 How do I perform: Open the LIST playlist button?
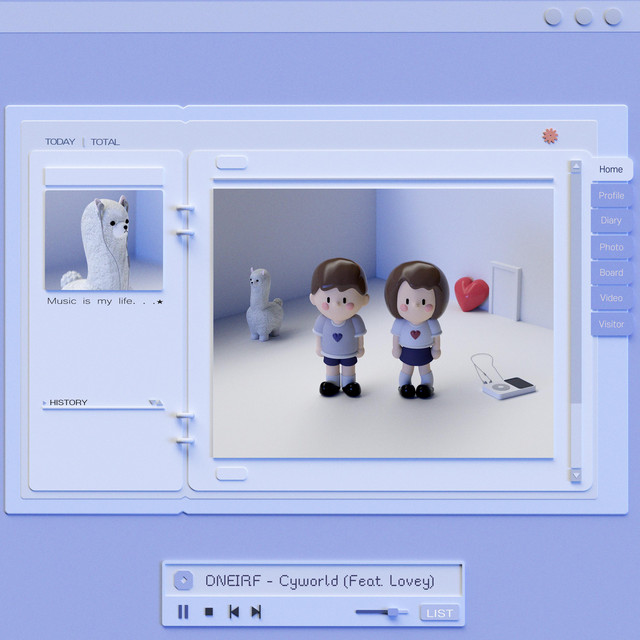pos(439,613)
